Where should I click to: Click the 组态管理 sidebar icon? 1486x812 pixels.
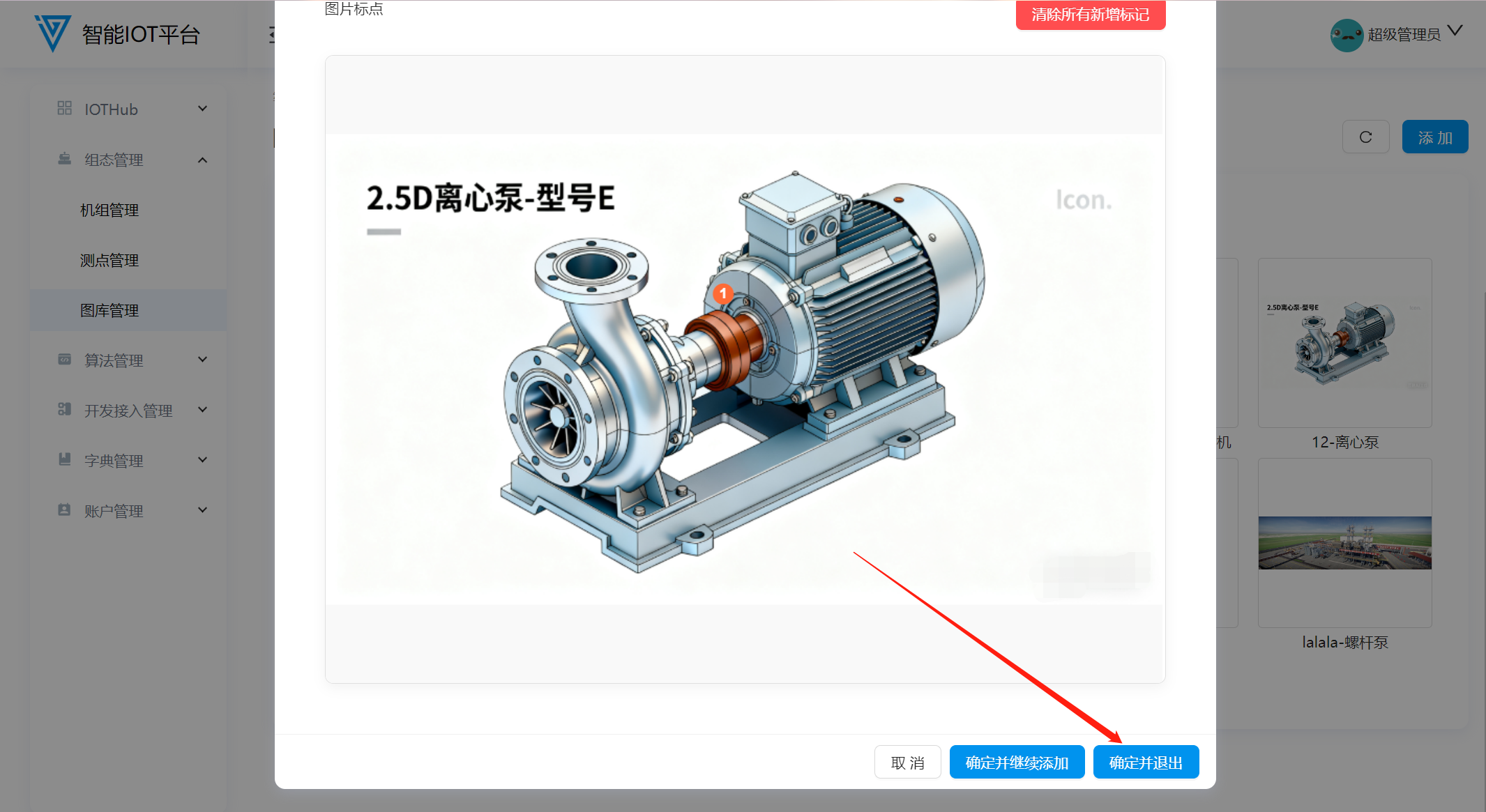(x=65, y=159)
